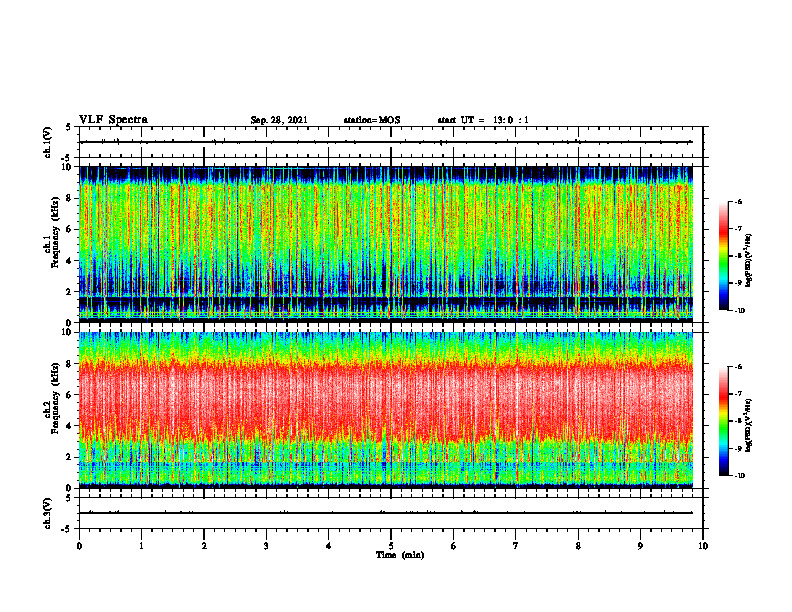Select the date text "Sep. 28, 2021"

(x=279, y=120)
